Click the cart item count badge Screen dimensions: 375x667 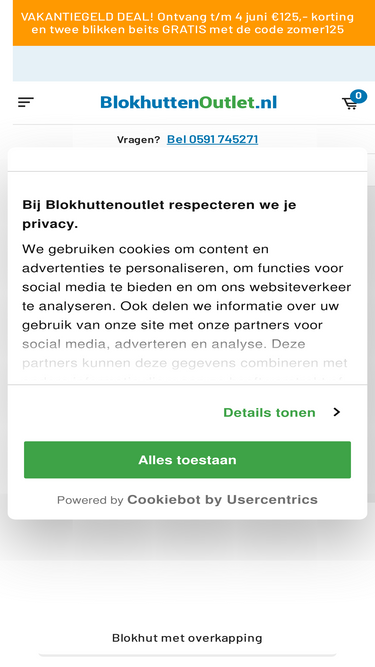point(358,96)
